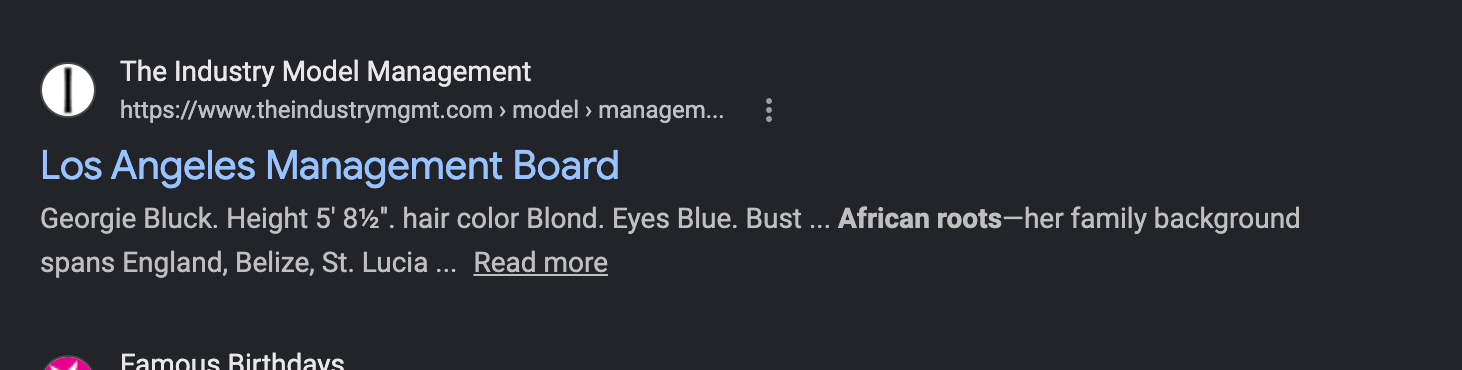The image size is (1462, 370).
Task: Click 'her family background' snippet text
Action: [x=1162, y=218]
